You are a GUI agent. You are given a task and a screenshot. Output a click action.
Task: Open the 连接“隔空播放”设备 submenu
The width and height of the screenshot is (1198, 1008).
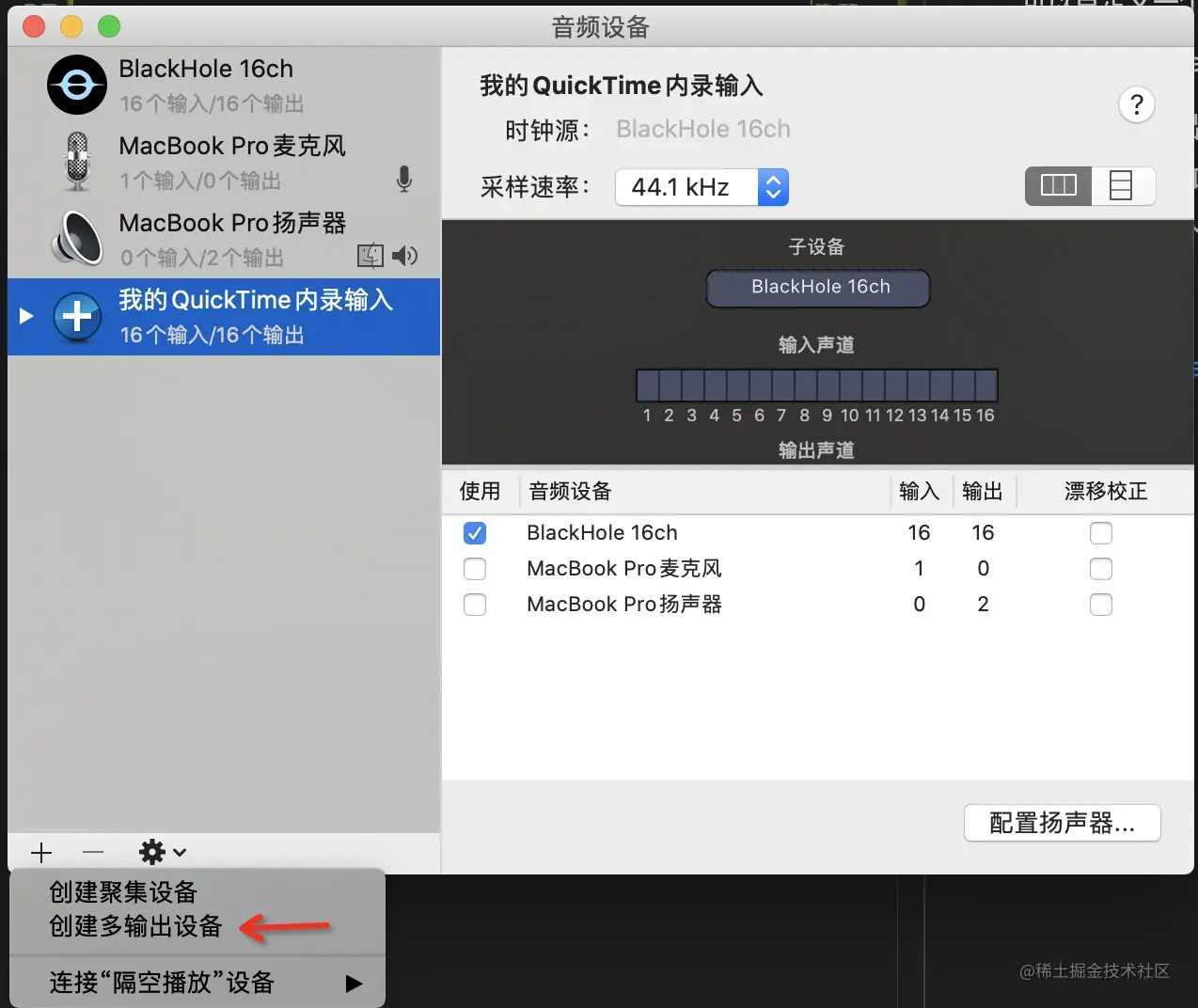[197, 983]
